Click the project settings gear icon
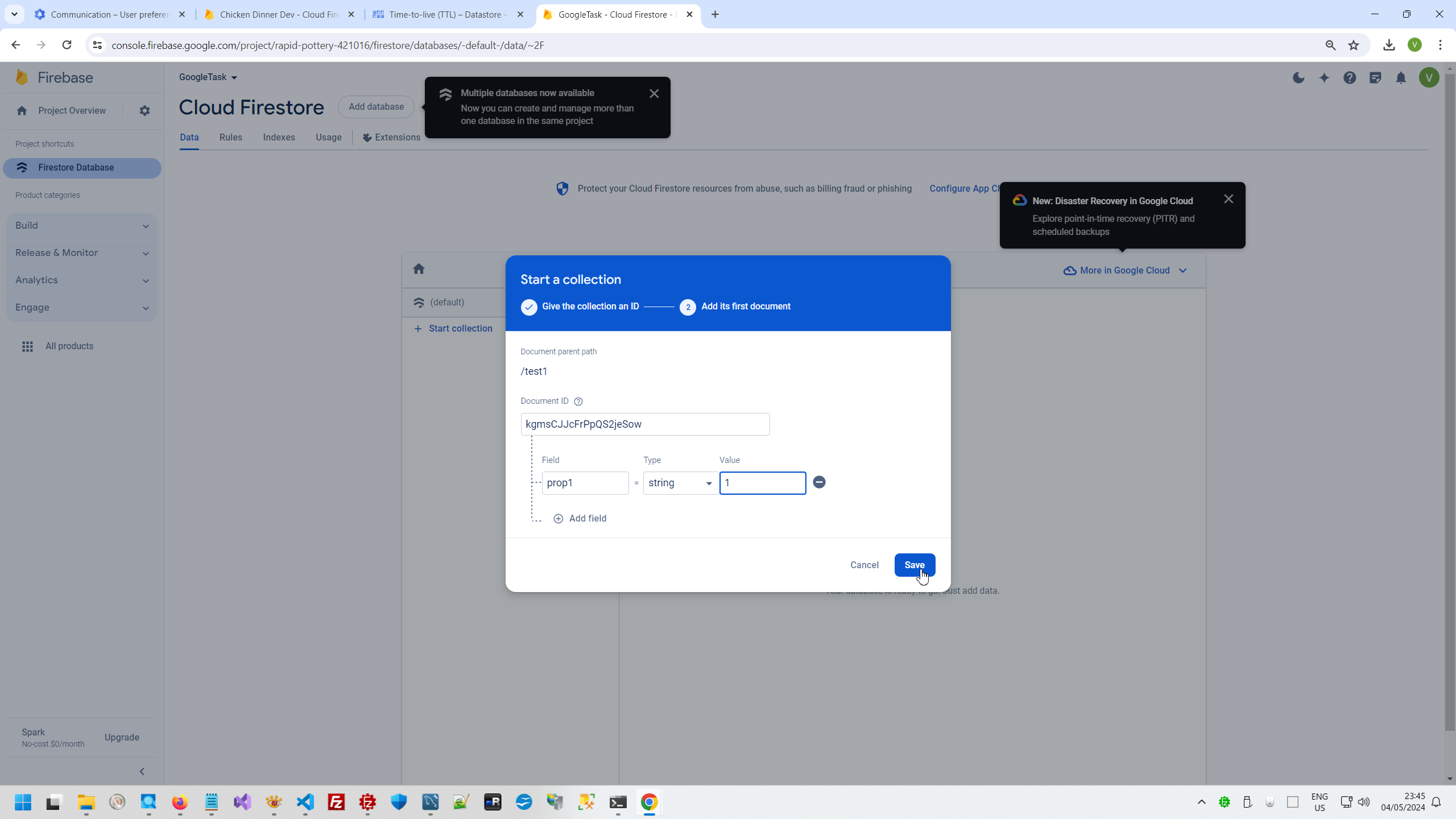1456x819 pixels. coord(144,111)
